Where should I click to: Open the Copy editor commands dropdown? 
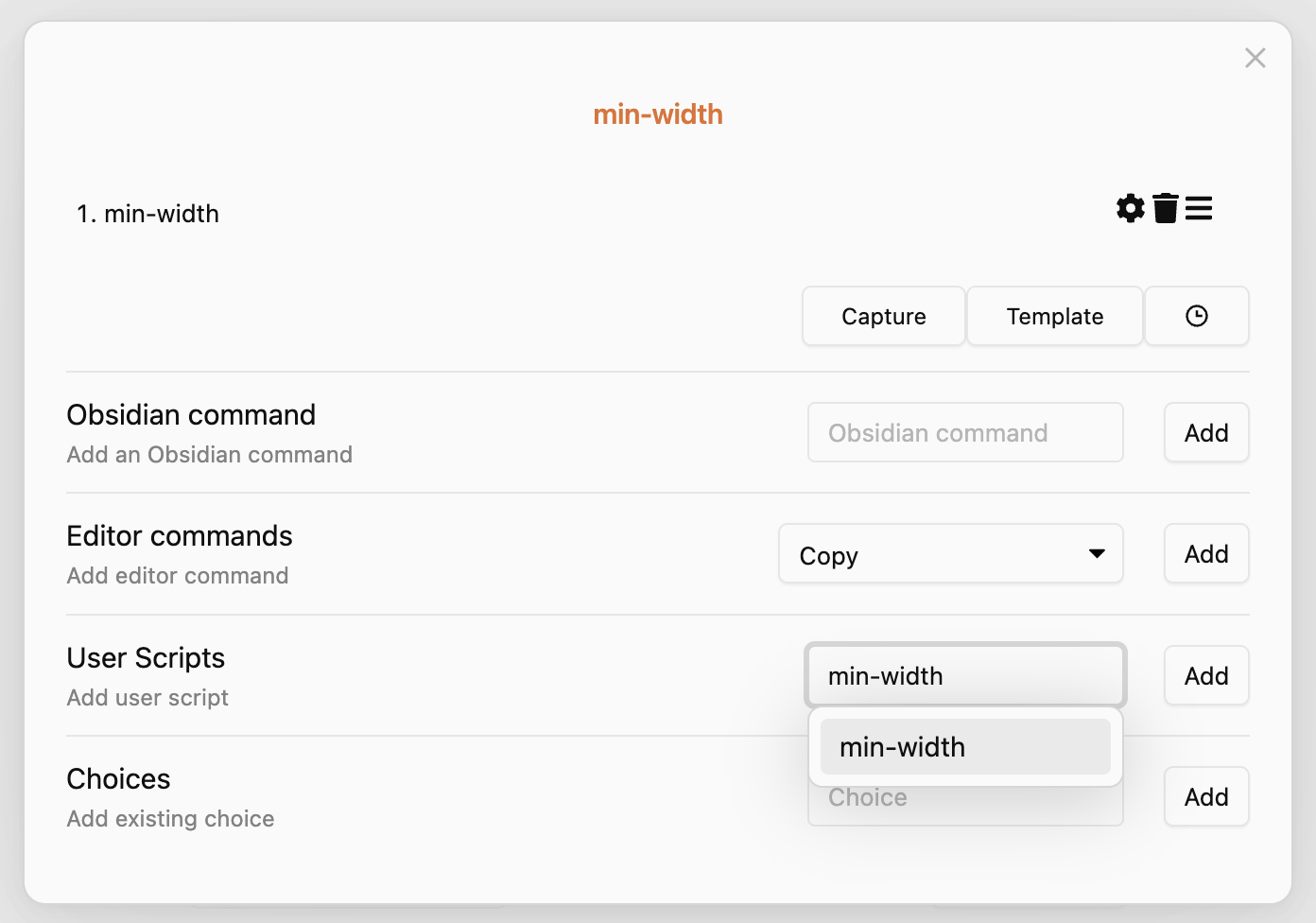(950, 554)
